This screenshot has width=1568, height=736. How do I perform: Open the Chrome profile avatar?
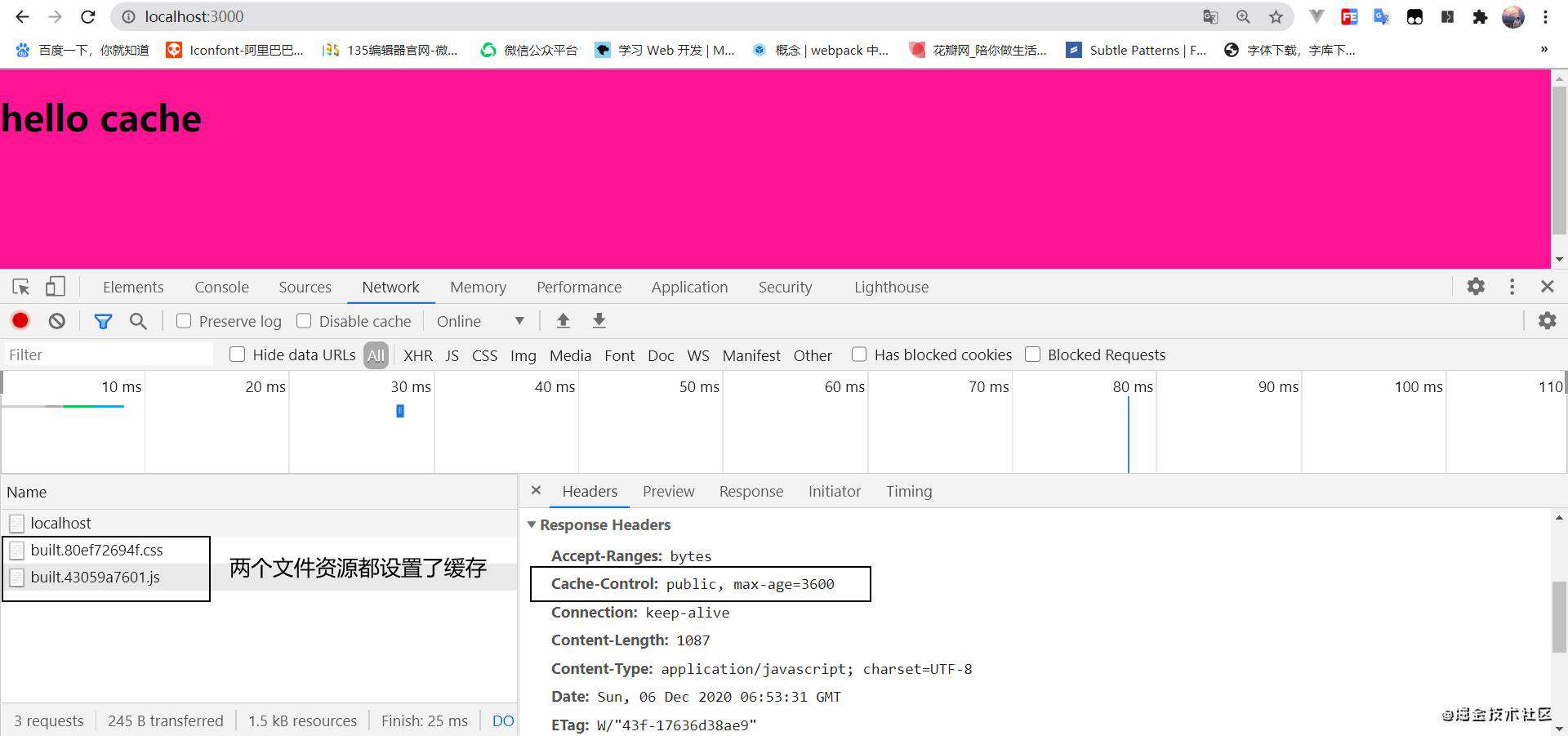[x=1513, y=16]
